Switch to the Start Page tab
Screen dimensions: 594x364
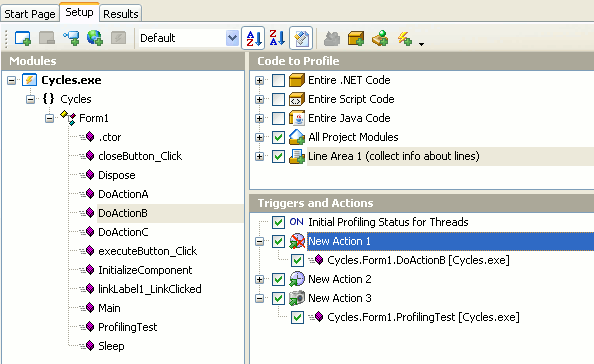pos(30,14)
